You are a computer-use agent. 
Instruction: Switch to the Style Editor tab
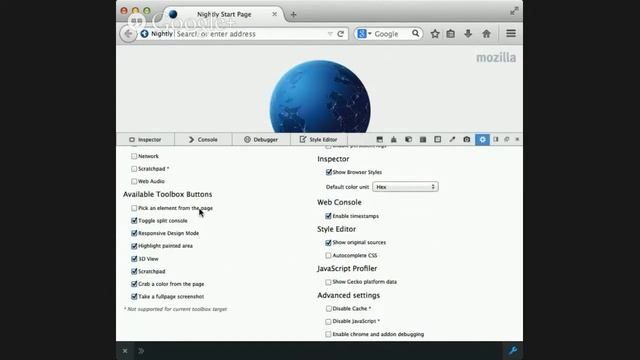tap(319, 140)
